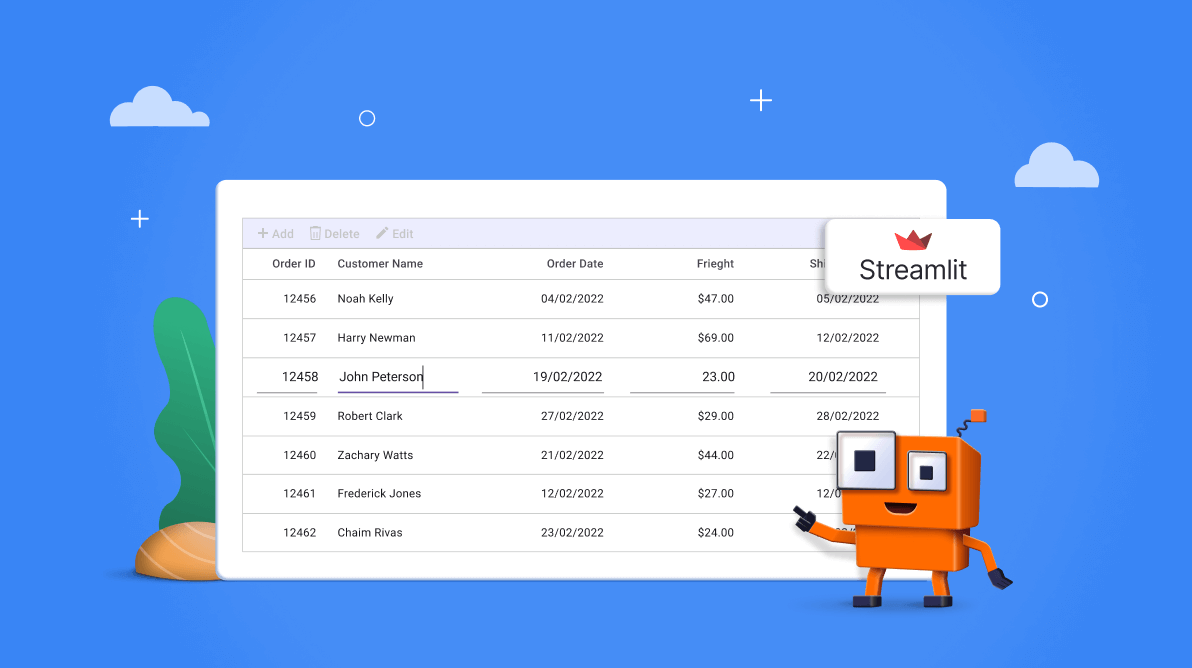Click the plus icon to add a record
This screenshot has height=668, width=1192.
pos(262,233)
